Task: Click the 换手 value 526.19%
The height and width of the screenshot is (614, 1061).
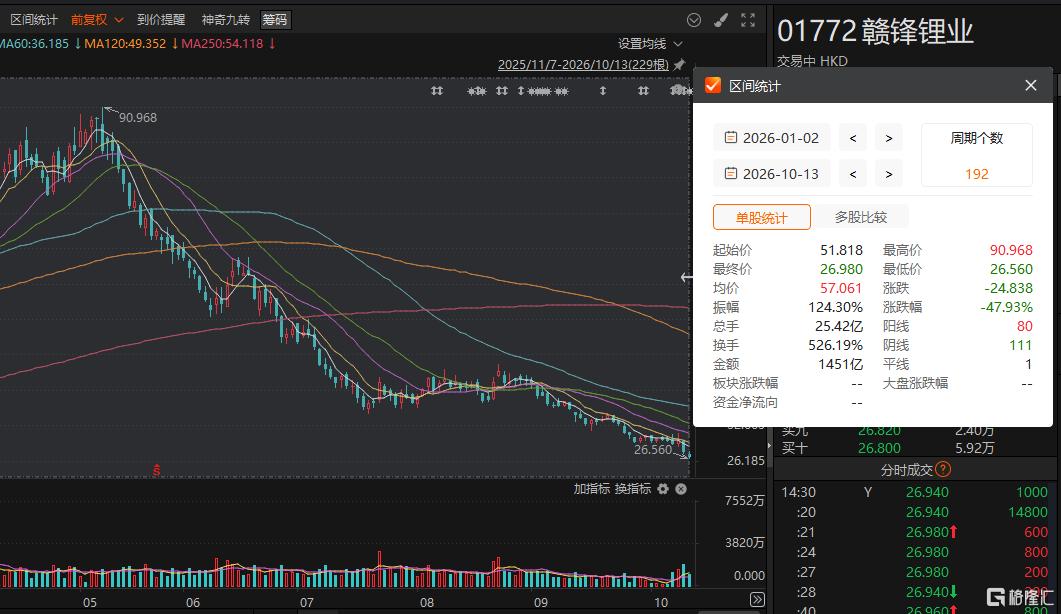Action: [835, 345]
